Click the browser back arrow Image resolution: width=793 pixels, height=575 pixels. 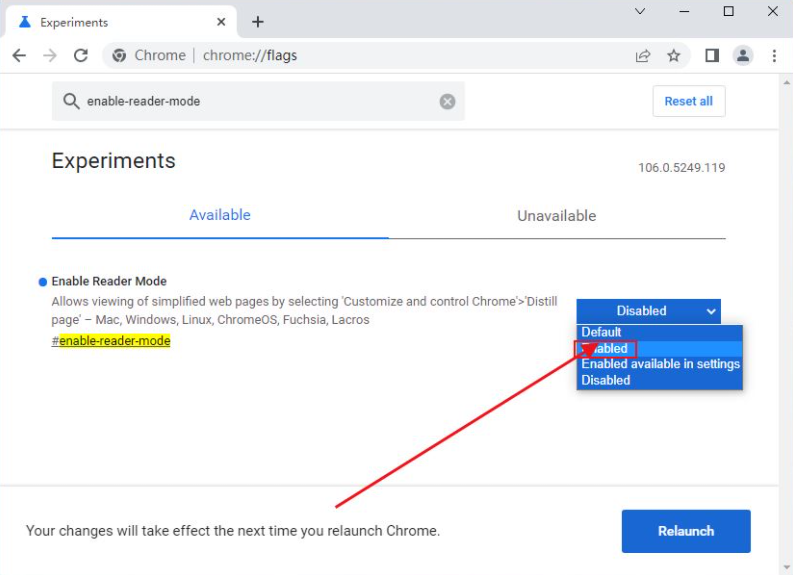click(19, 55)
